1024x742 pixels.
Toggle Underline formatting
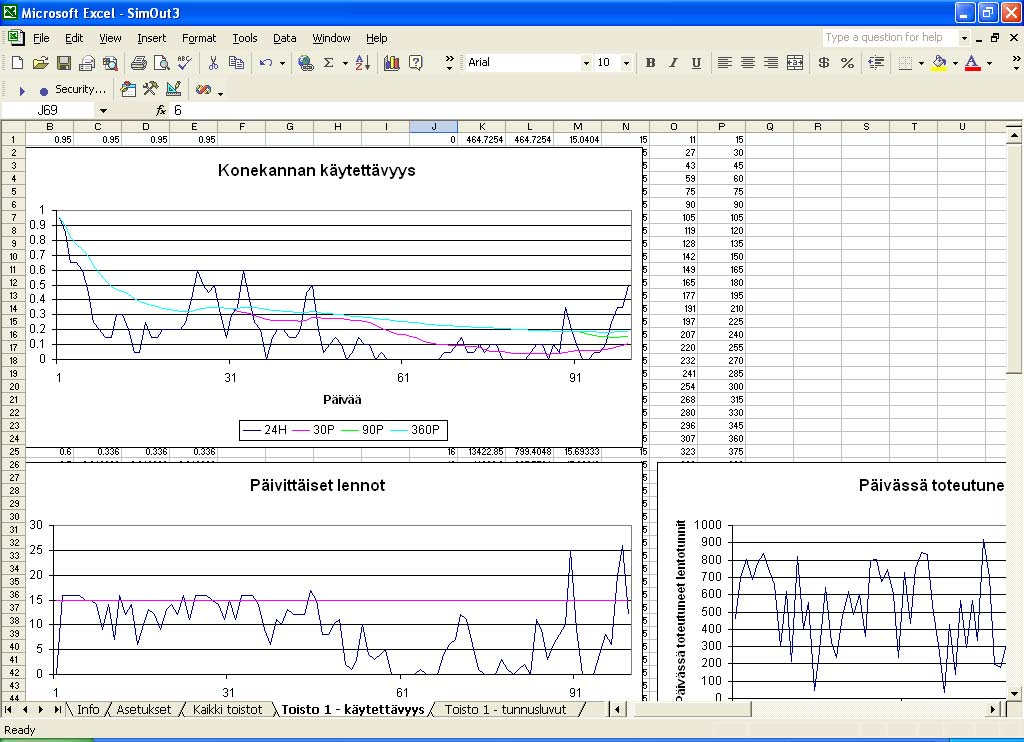[x=696, y=63]
